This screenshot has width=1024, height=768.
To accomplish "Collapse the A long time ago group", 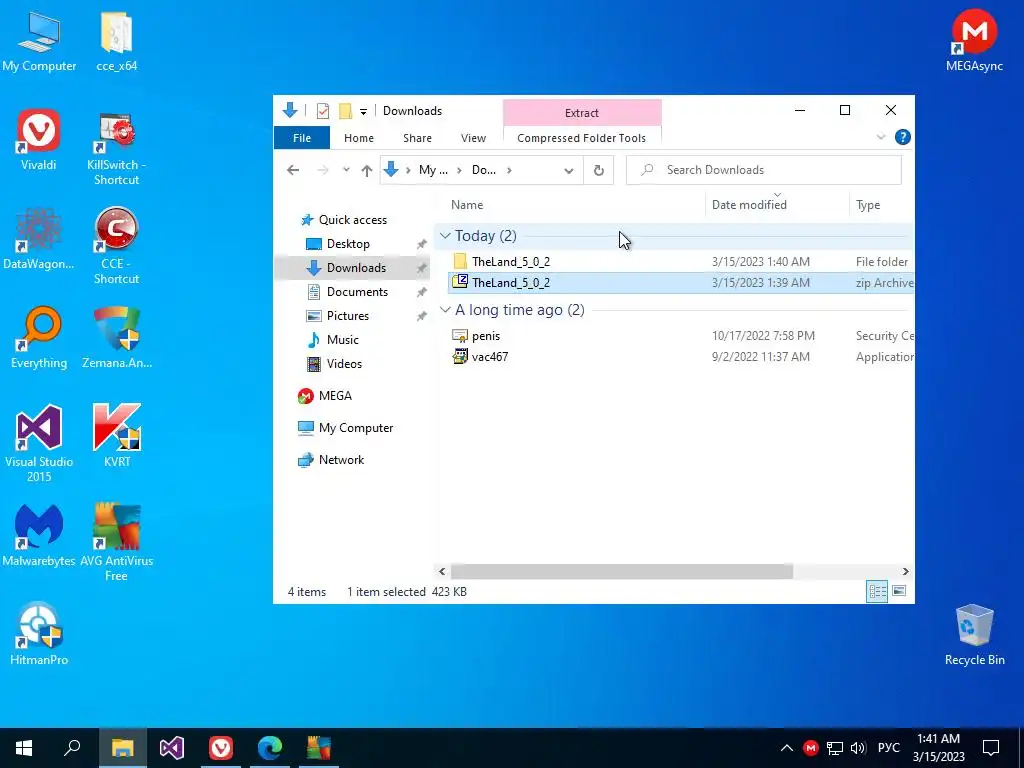I will pos(445,310).
